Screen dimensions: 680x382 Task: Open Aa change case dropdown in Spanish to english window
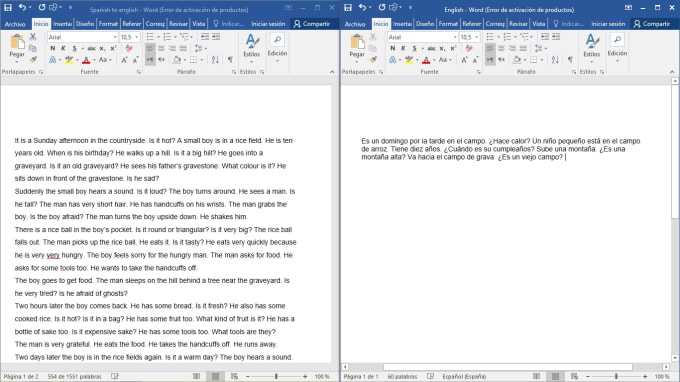tap(105, 60)
